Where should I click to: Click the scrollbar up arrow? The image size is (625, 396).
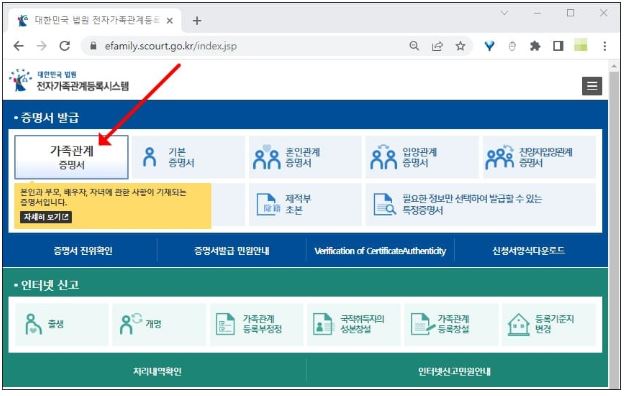pyautogui.click(x=614, y=67)
